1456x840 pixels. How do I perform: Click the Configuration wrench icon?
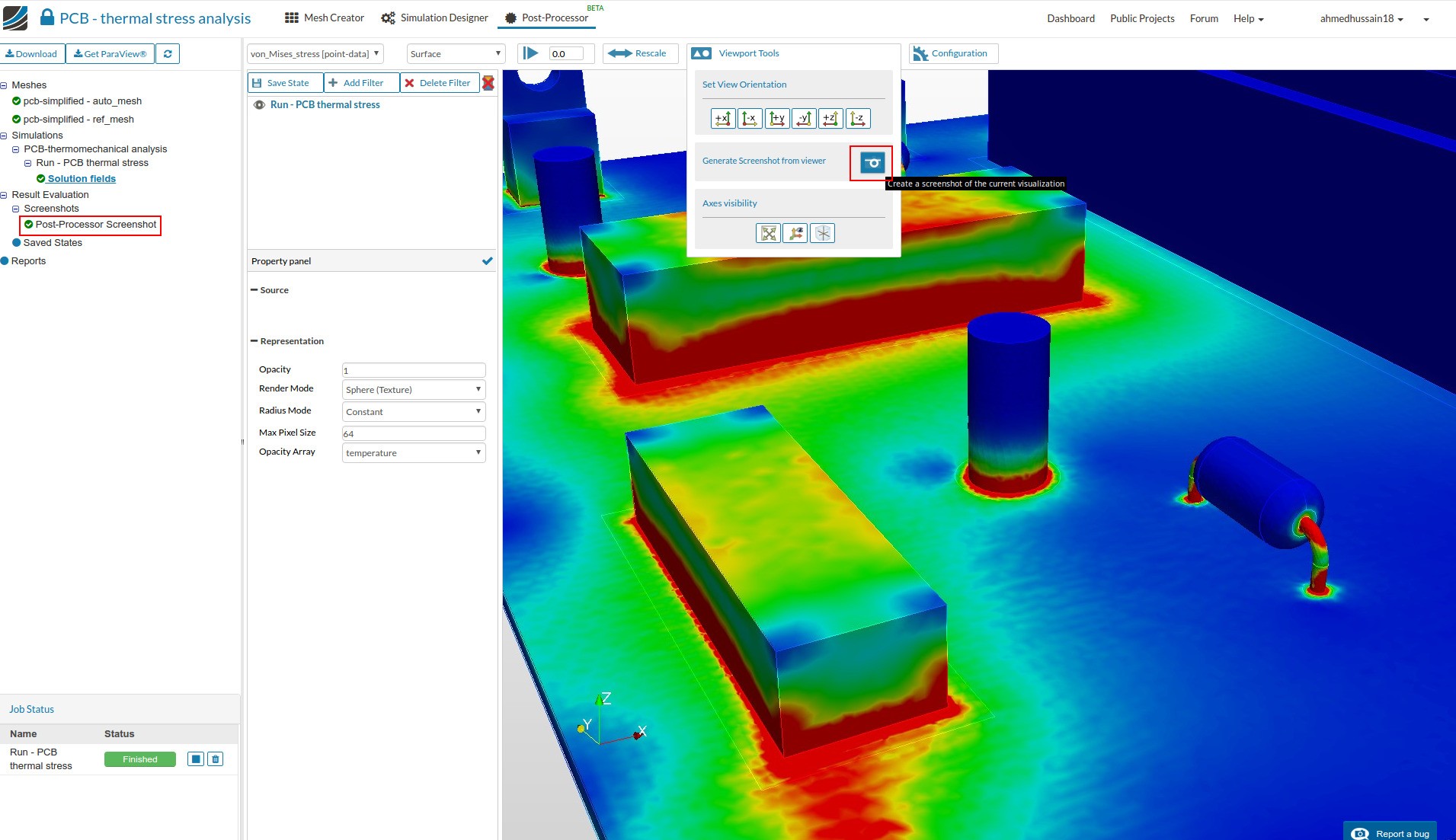click(x=920, y=53)
